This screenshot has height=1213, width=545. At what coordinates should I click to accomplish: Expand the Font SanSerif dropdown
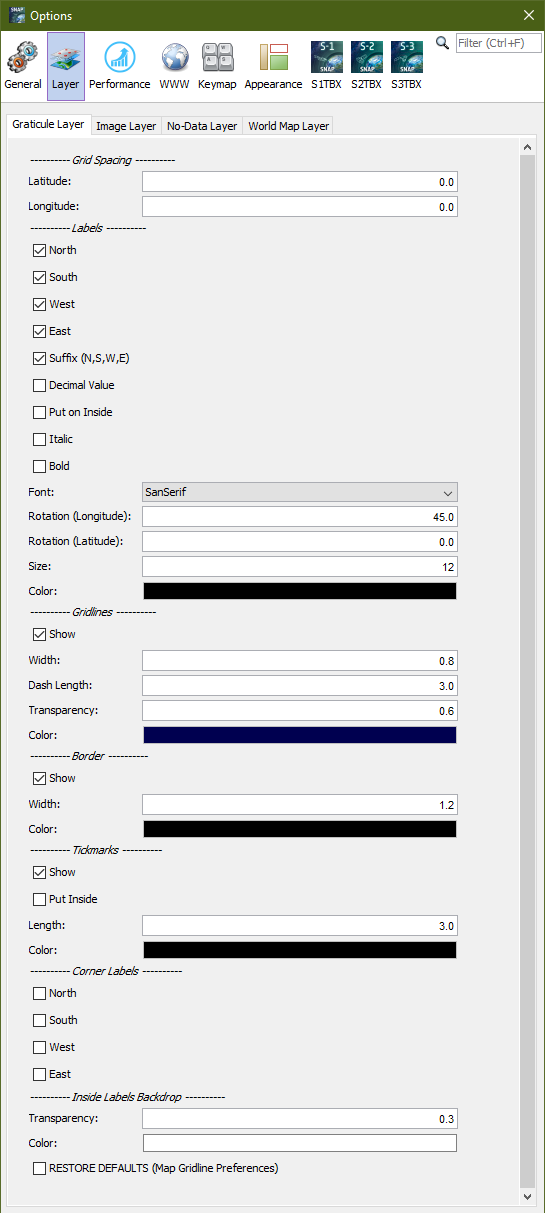click(x=300, y=492)
